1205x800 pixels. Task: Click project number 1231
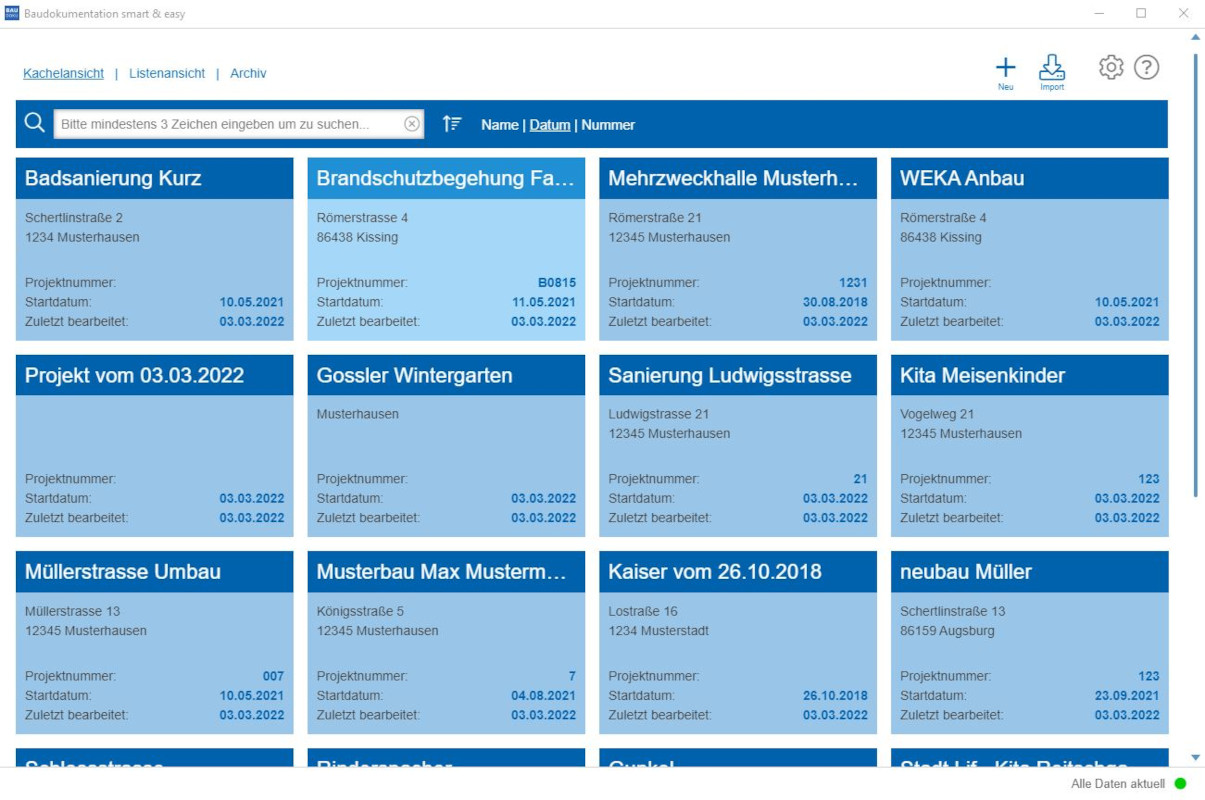click(x=853, y=283)
